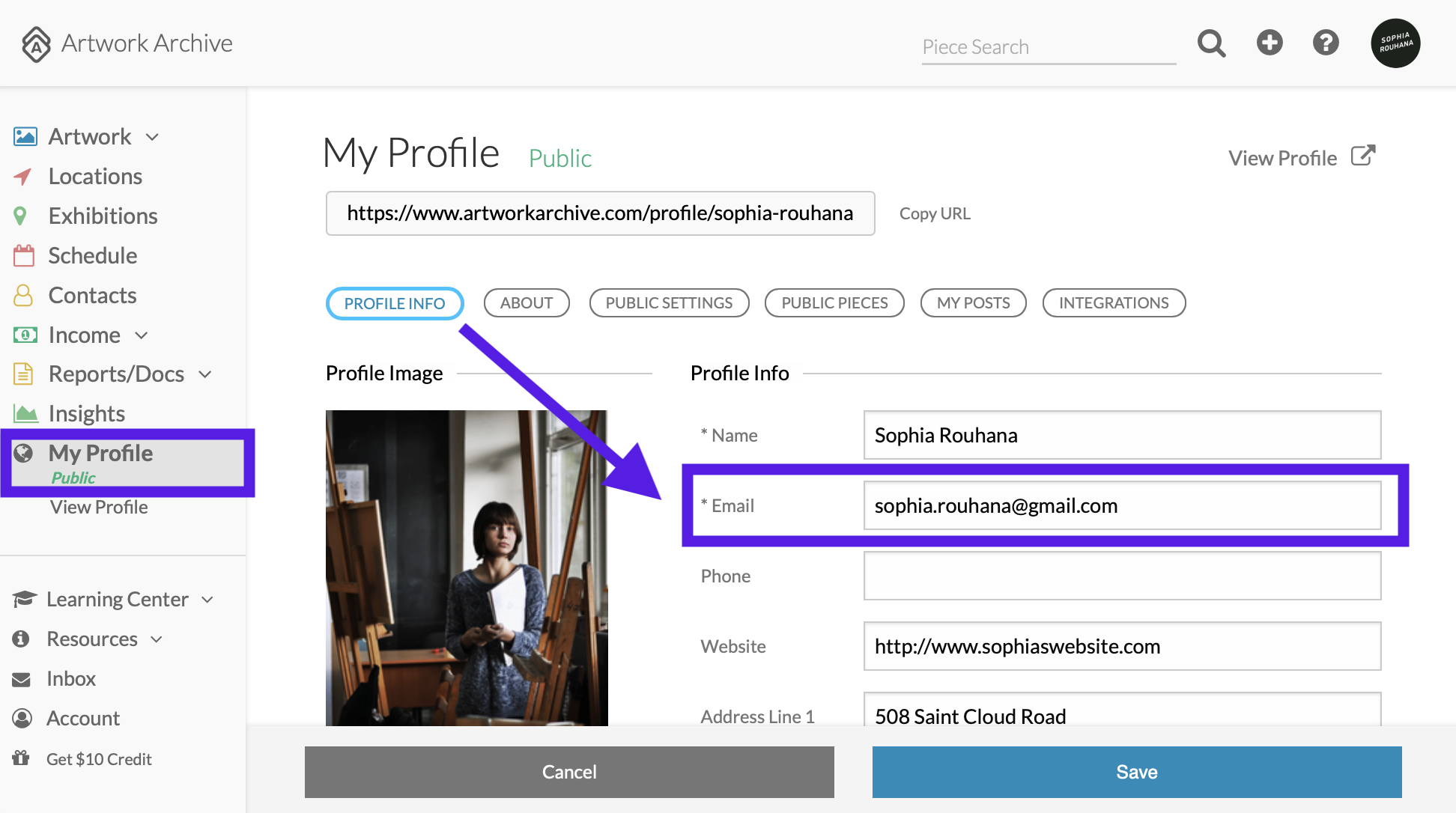Open Locations from the sidebar
The image size is (1456, 813).
pos(95,177)
